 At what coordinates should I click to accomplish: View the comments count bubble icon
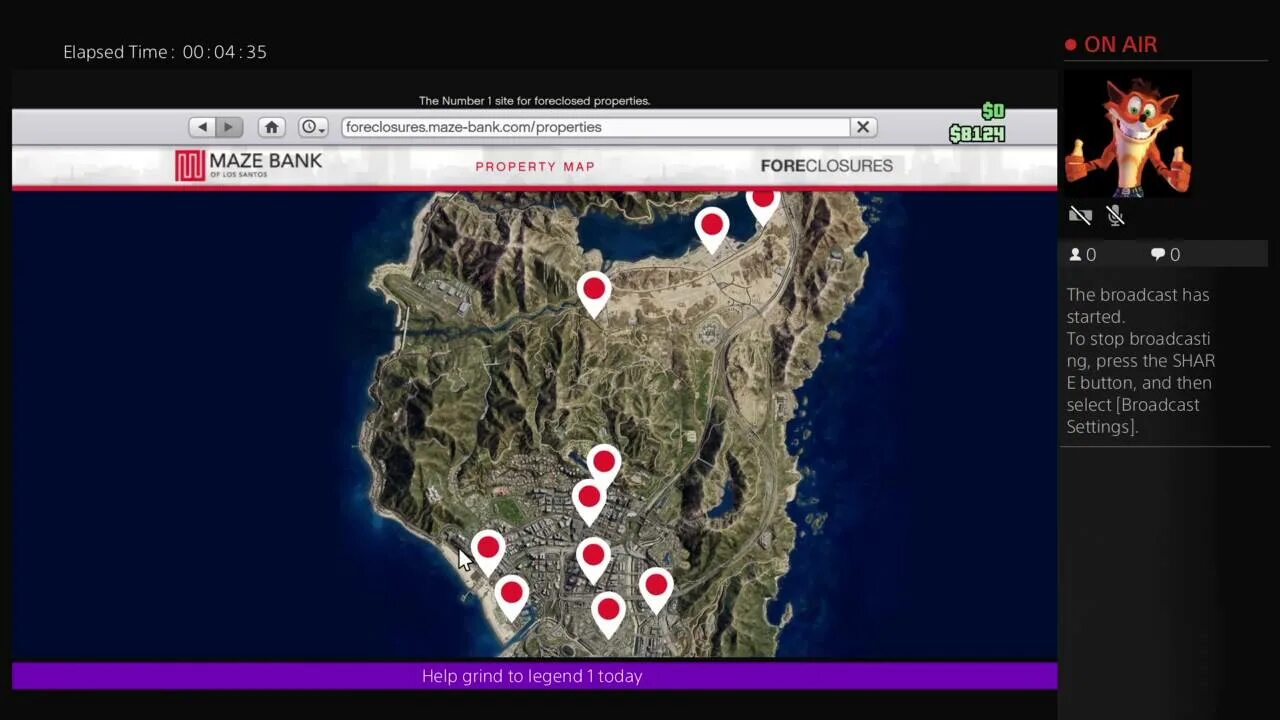coord(1158,255)
